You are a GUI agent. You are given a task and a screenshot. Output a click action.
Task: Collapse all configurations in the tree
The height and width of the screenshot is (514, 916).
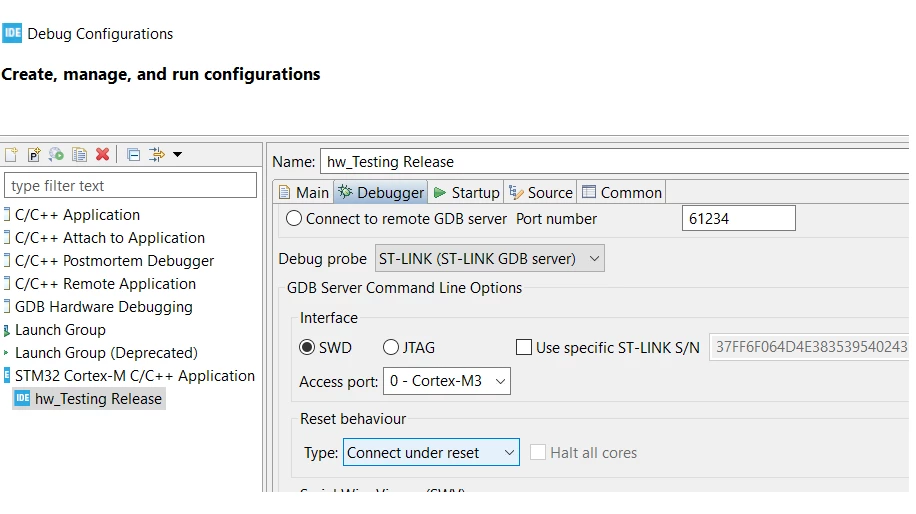[x=133, y=155]
